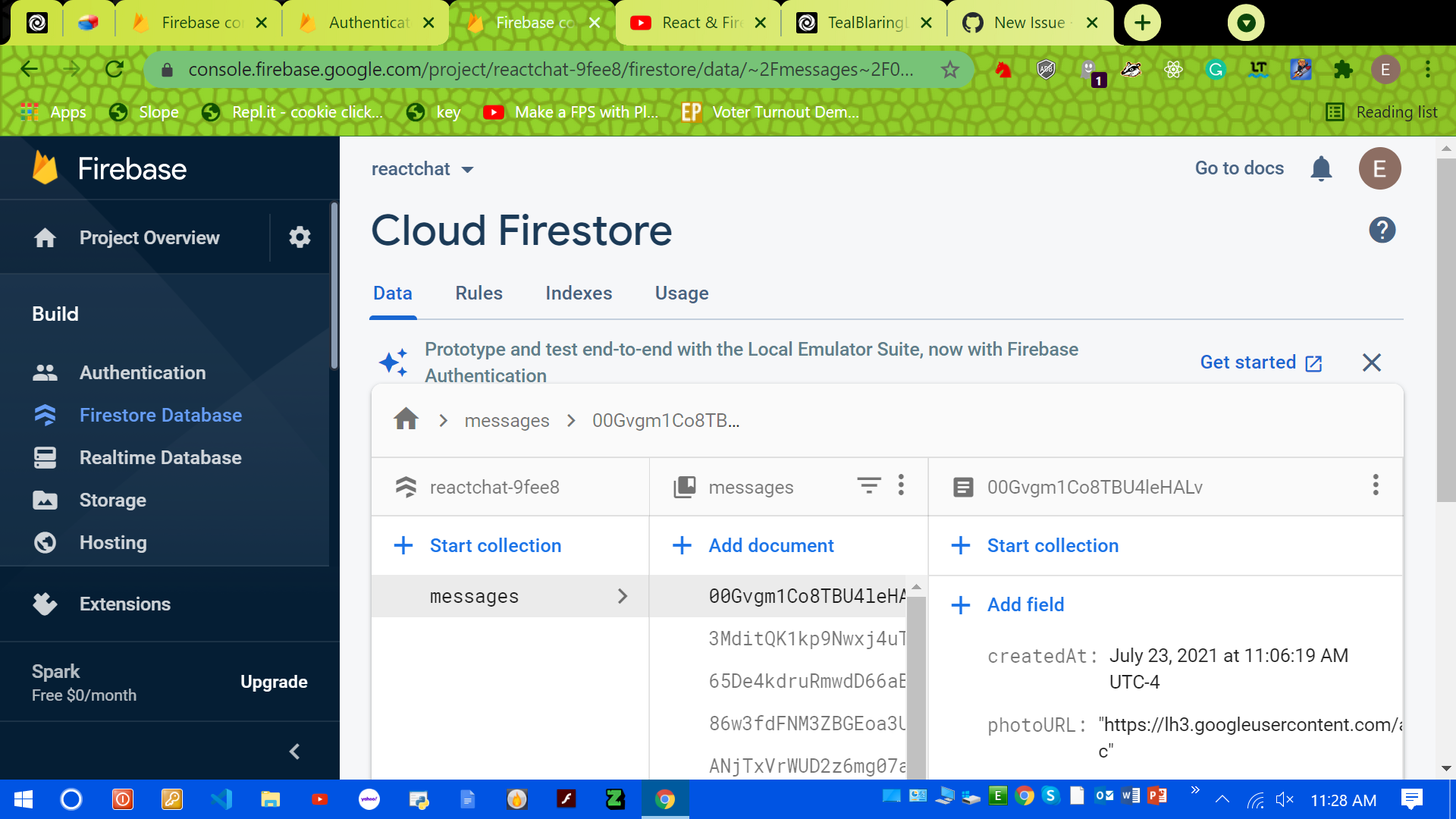Click the Firestore home path icon

click(x=406, y=419)
